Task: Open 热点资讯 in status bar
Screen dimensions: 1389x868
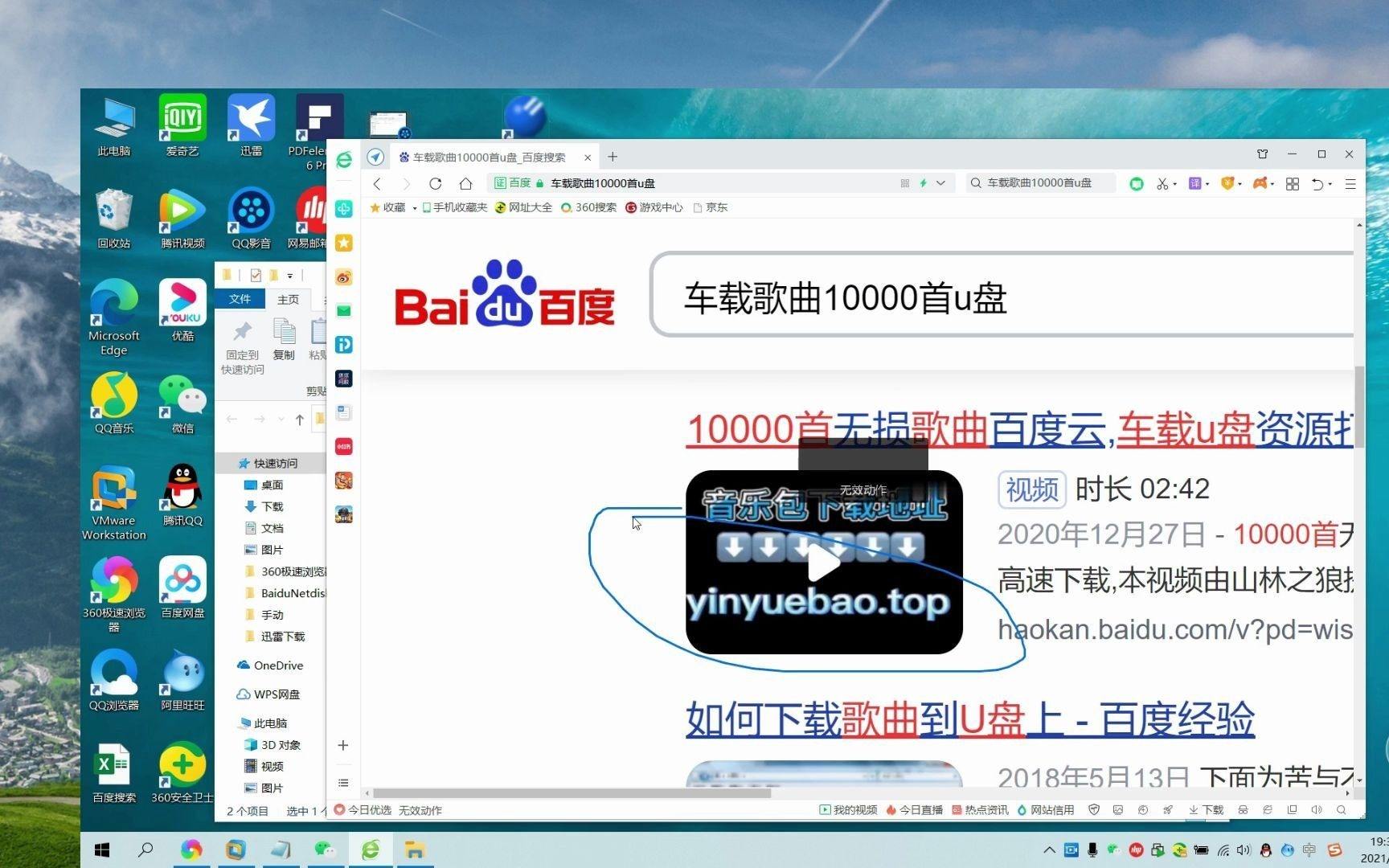Action: click(980, 810)
